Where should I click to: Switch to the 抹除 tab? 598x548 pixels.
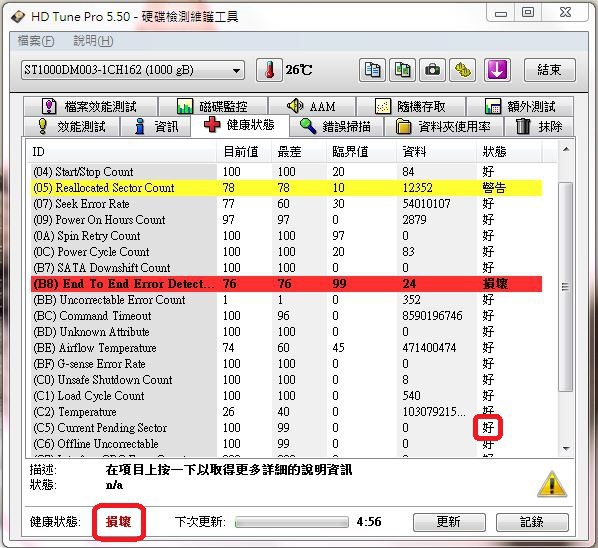(x=539, y=126)
